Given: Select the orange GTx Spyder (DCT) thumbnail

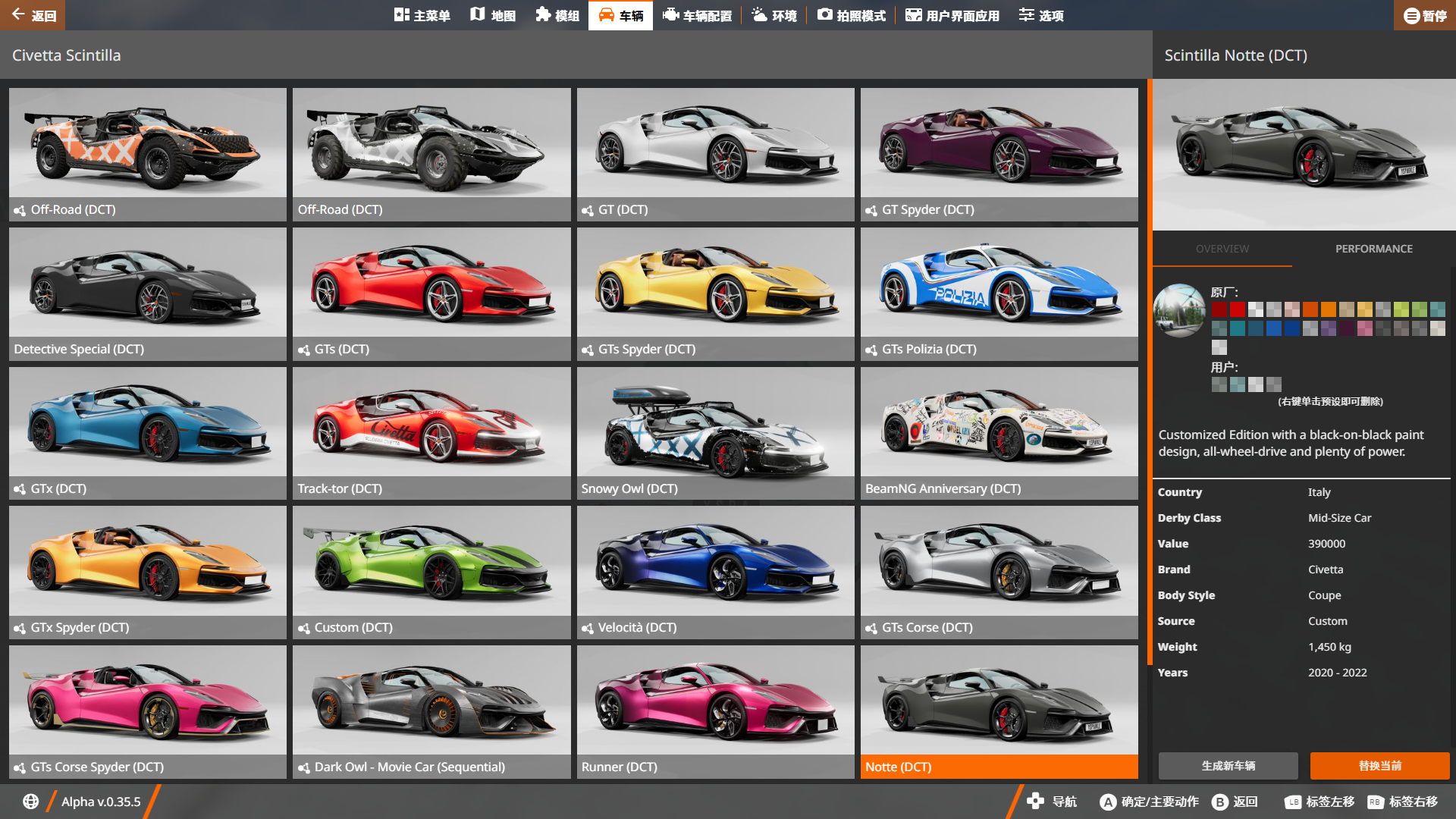Looking at the screenshot, I should [148, 573].
